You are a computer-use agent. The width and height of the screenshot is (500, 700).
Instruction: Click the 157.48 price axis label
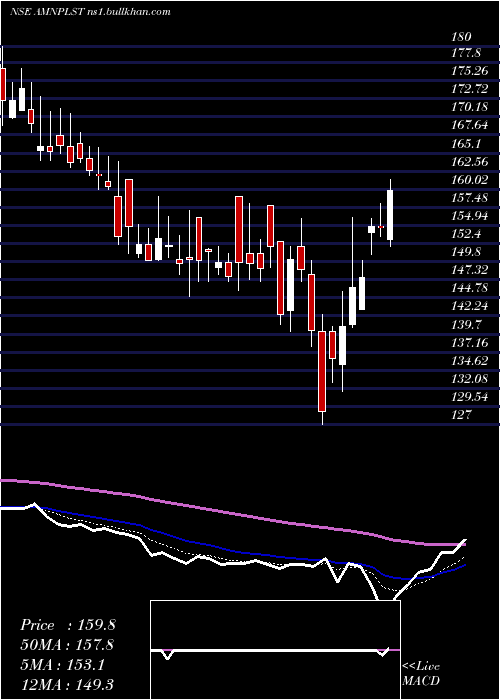click(470, 198)
